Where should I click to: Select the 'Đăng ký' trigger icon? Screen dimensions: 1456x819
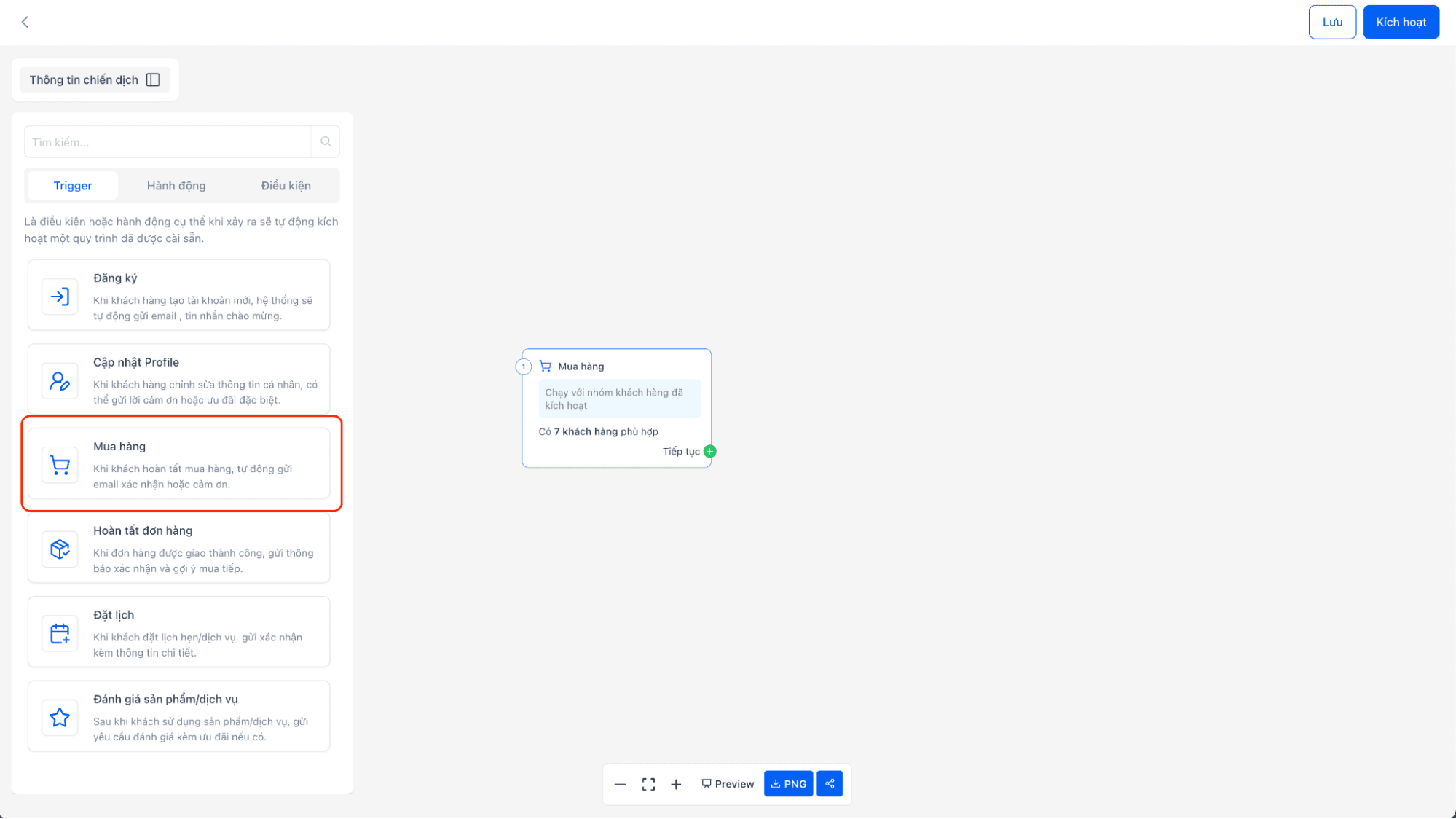(x=60, y=296)
